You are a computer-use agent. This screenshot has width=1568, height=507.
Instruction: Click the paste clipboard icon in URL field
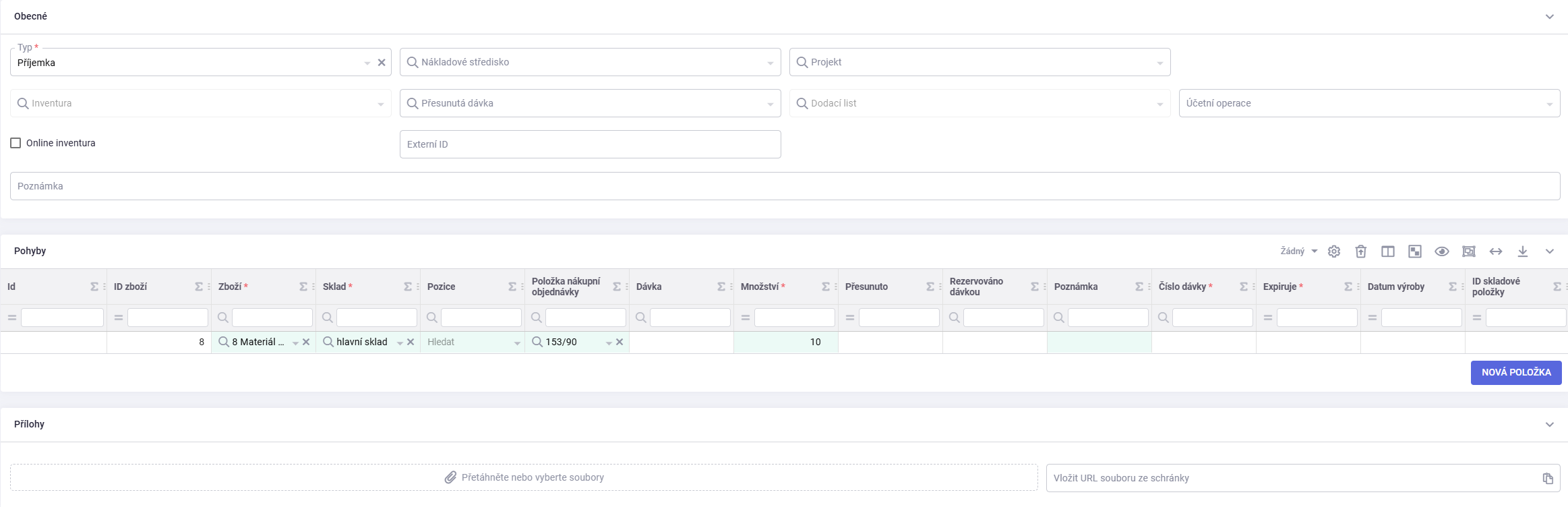[x=1548, y=478]
